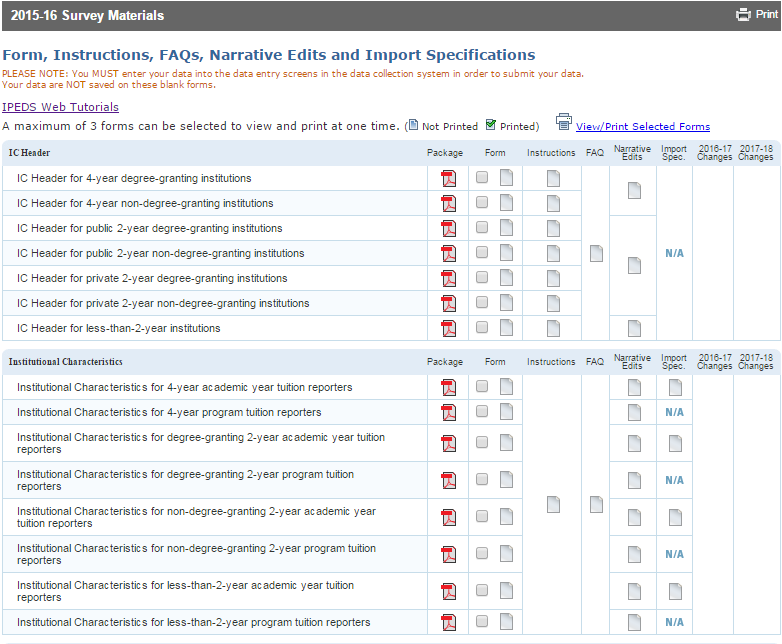This screenshot has height=644, width=782.
Task: Open form document for private 2-year degree-granting header
Action: (507, 279)
